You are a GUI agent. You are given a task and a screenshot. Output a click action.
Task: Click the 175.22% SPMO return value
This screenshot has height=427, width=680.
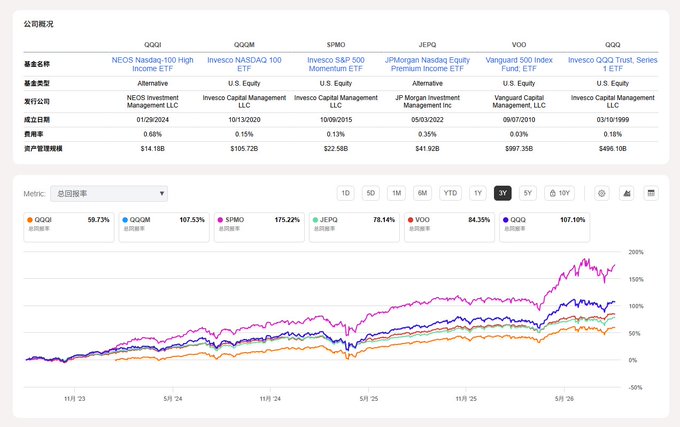pyautogui.click(x=287, y=220)
